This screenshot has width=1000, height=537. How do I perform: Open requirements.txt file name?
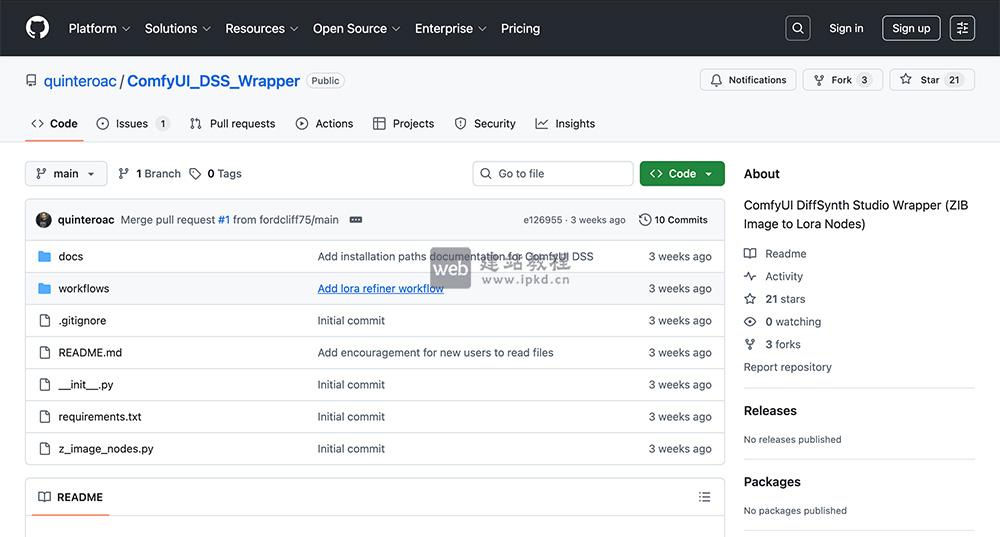pyautogui.click(x=100, y=416)
